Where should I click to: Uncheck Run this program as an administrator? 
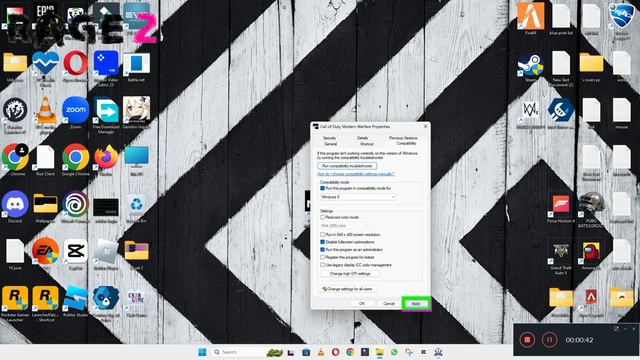pyautogui.click(x=322, y=249)
